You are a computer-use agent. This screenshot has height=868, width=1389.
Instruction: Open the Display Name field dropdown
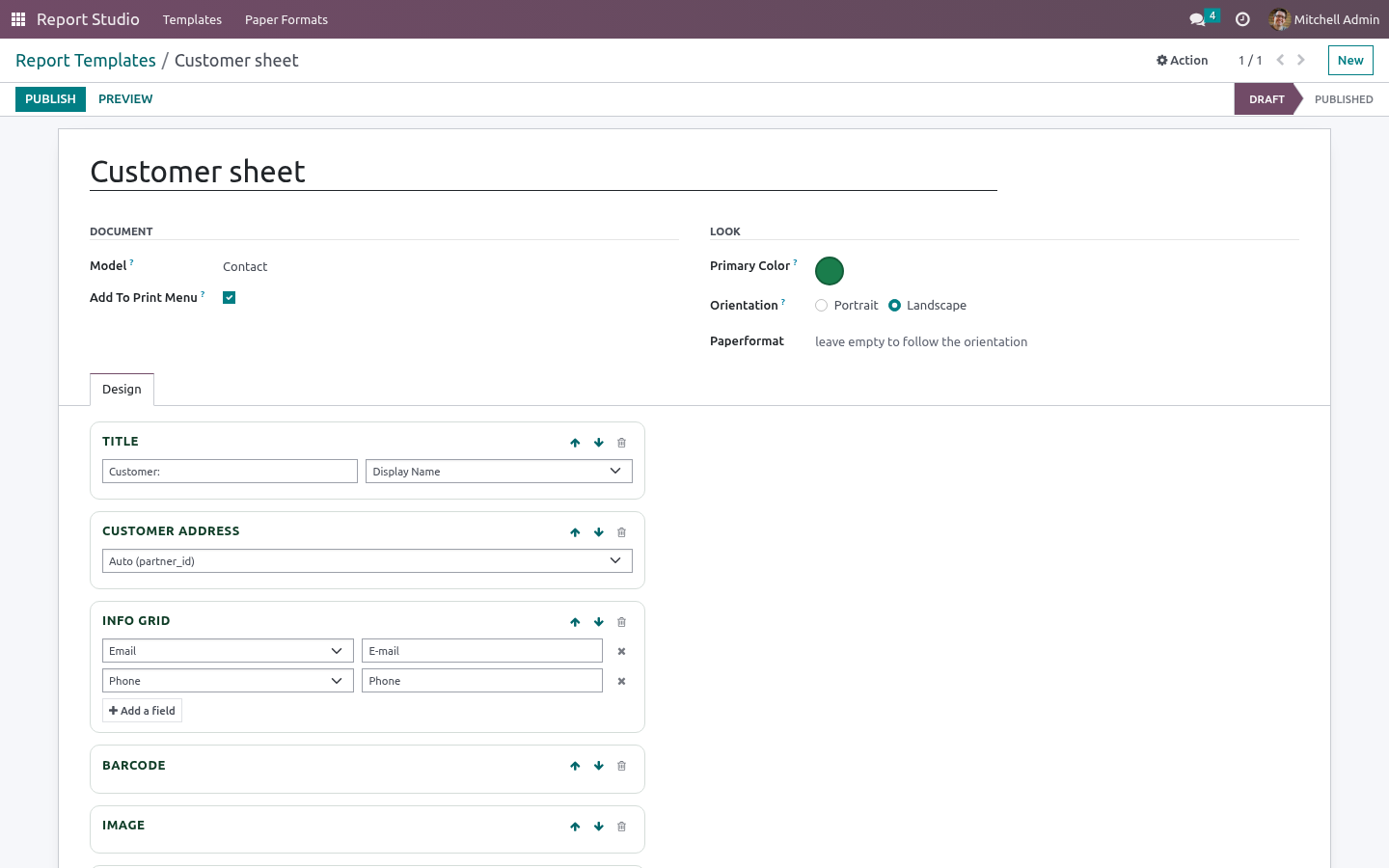pyautogui.click(x=499, y=472)
